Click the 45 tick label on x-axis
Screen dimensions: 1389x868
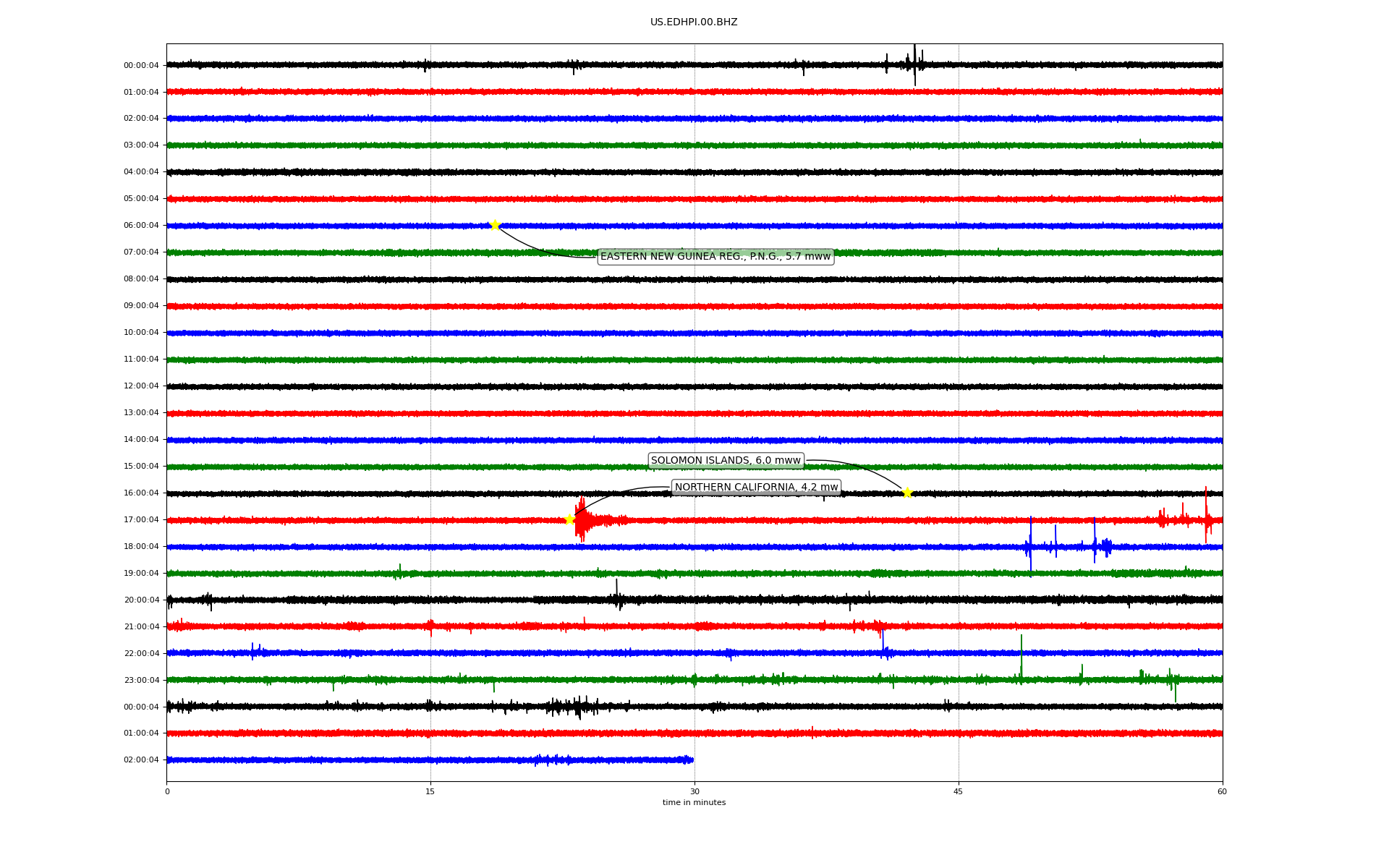point(959,791)
